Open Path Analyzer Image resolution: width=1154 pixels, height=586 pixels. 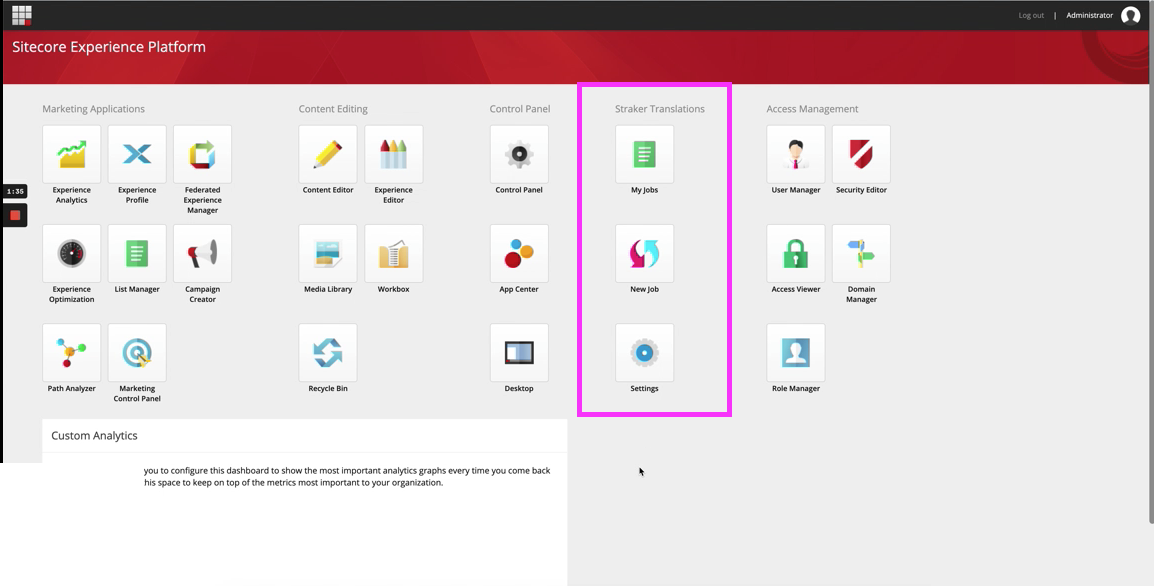pyautogui.click(x=71, y=353)
